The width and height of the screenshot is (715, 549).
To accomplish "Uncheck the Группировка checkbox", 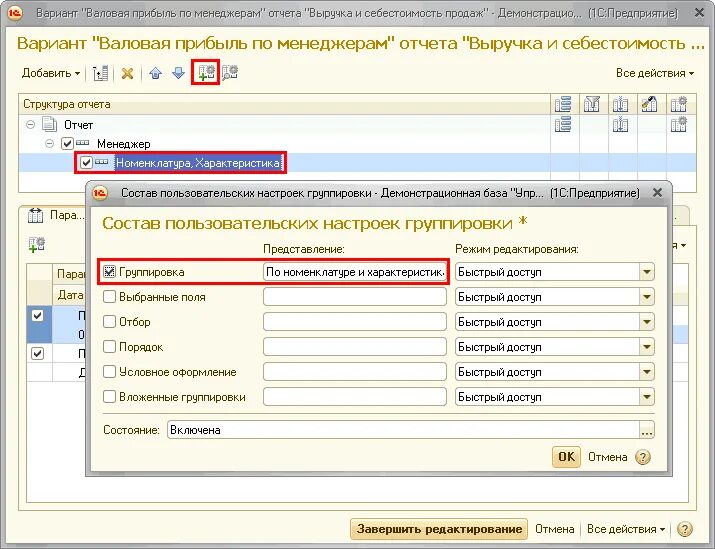I will click(109, 272).
